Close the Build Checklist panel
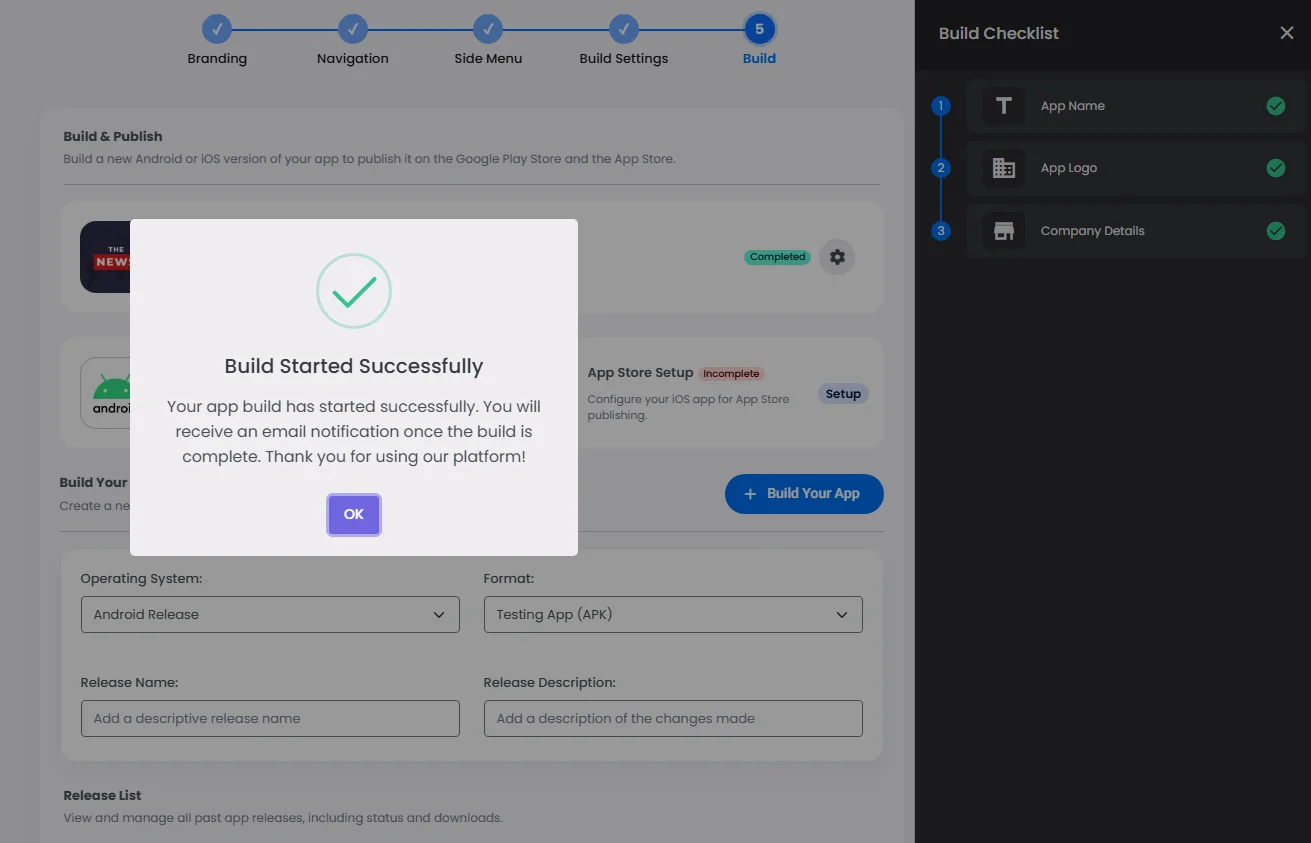 1286,33
